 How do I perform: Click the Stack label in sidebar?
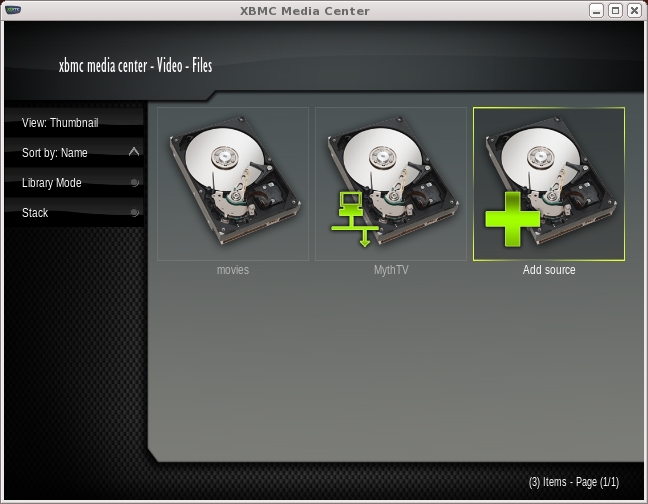tap(35, 213)
